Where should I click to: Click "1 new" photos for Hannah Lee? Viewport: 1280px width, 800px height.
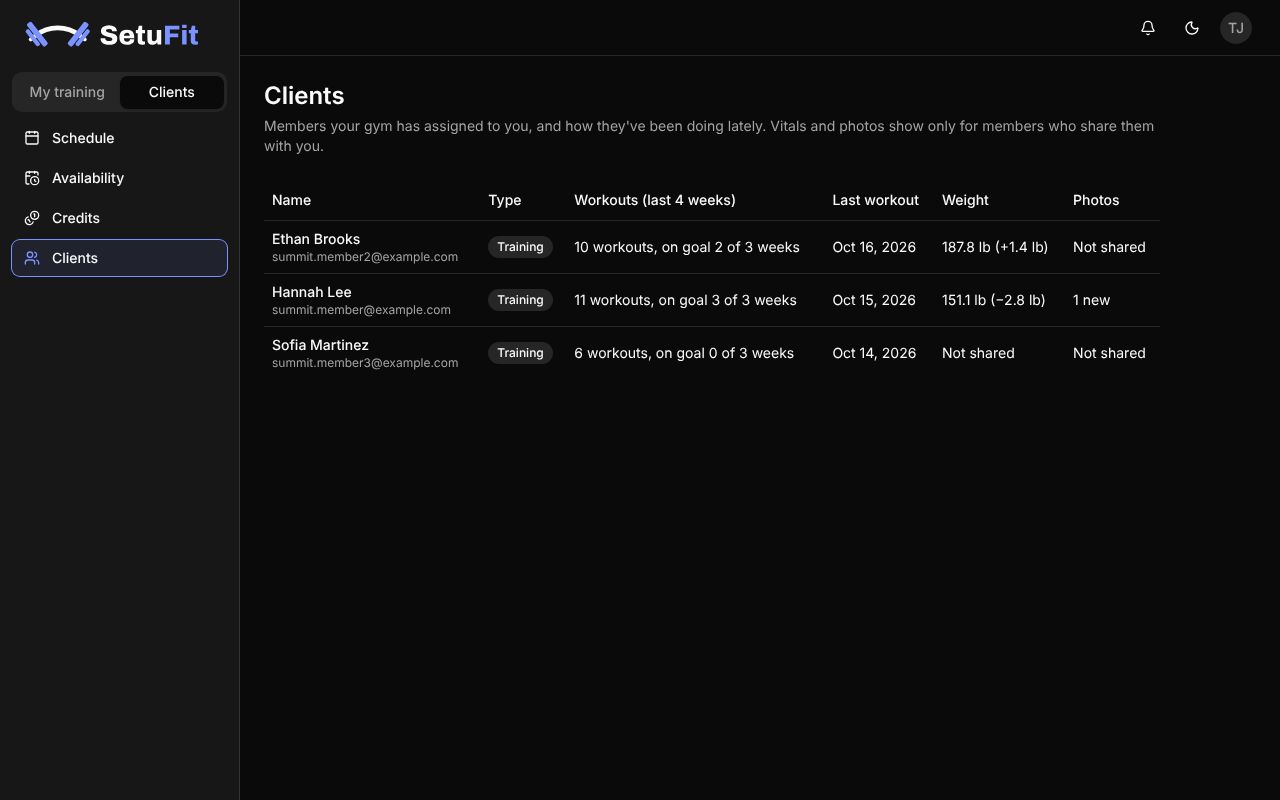coord(1091,300)
